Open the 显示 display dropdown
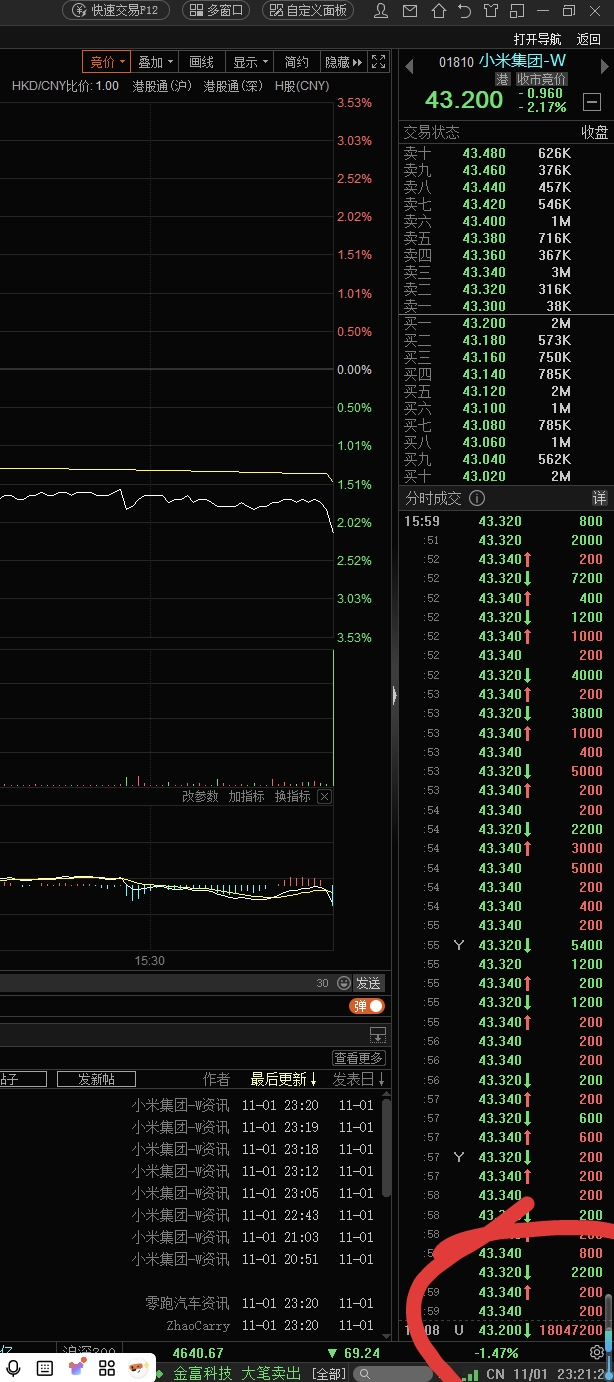The image size is (614, 1382). click(x=250, y=62)
